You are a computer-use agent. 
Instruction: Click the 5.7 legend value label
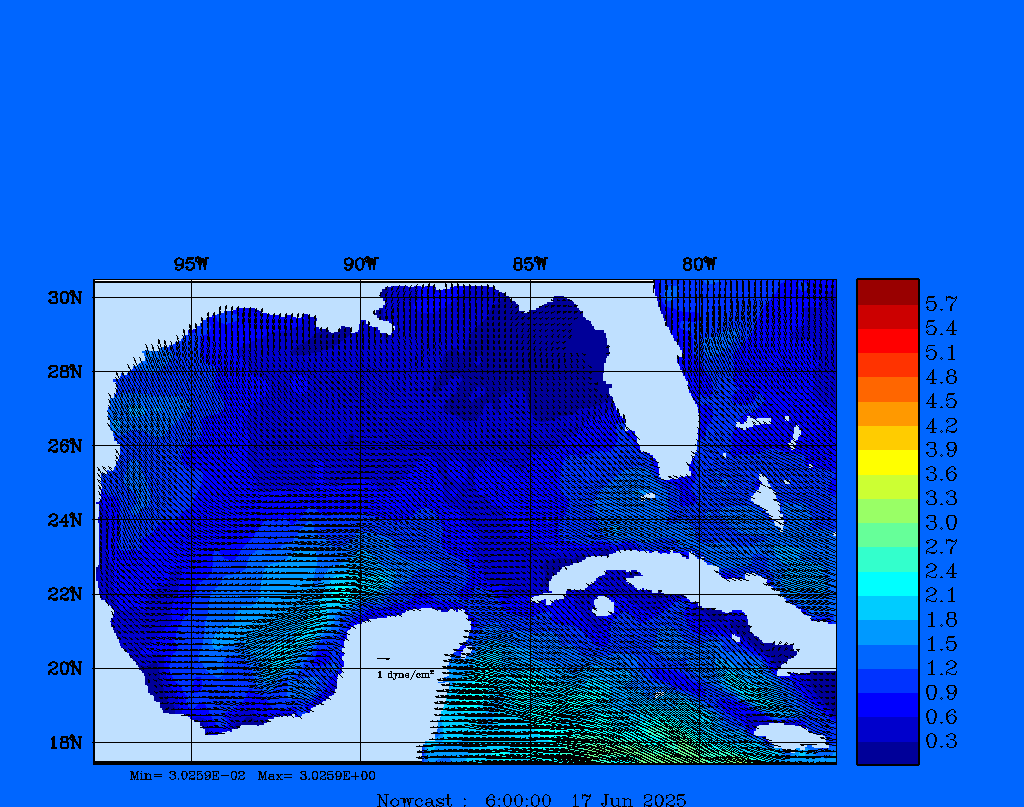[941, 303]
